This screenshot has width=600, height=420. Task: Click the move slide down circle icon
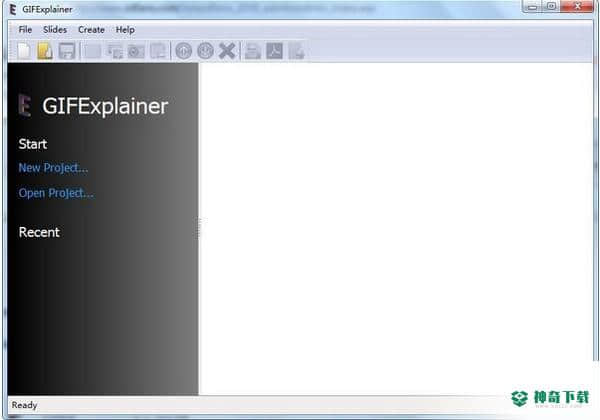coord(205,51)
